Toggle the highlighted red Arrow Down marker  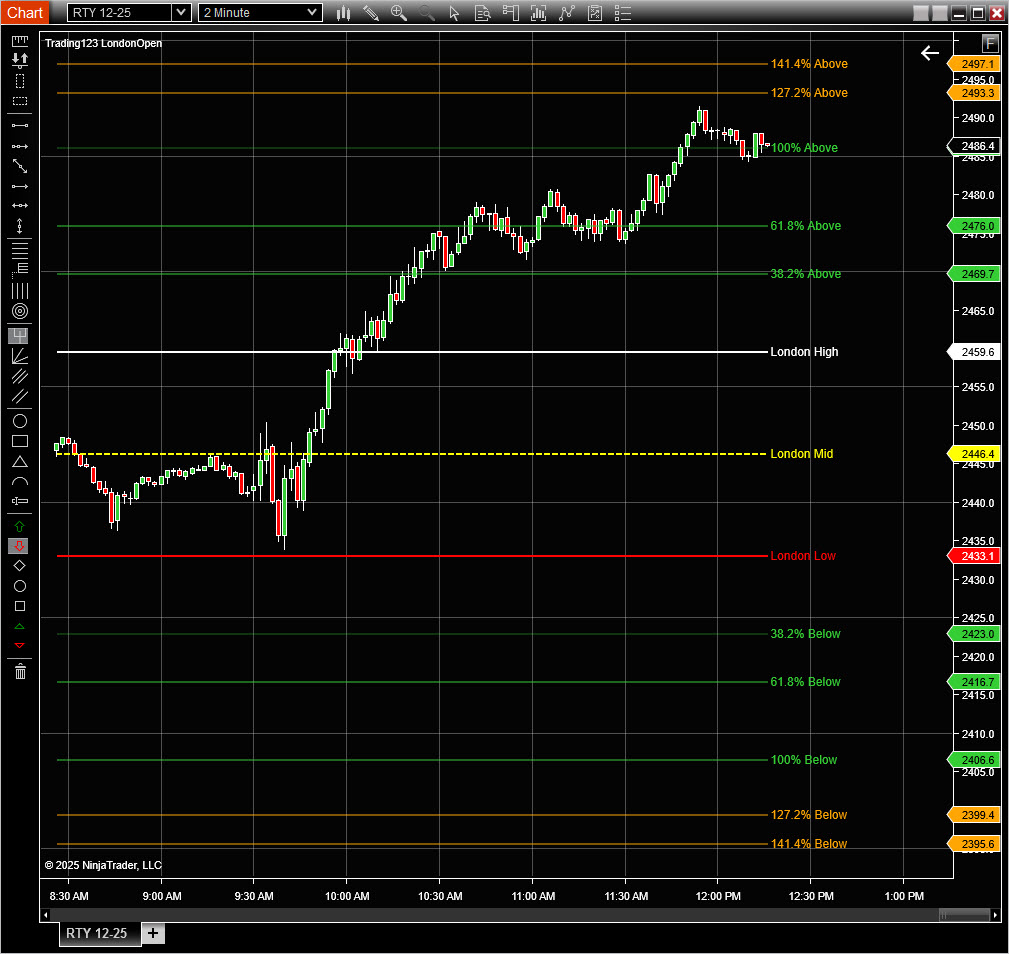click(x=19, y=546)
